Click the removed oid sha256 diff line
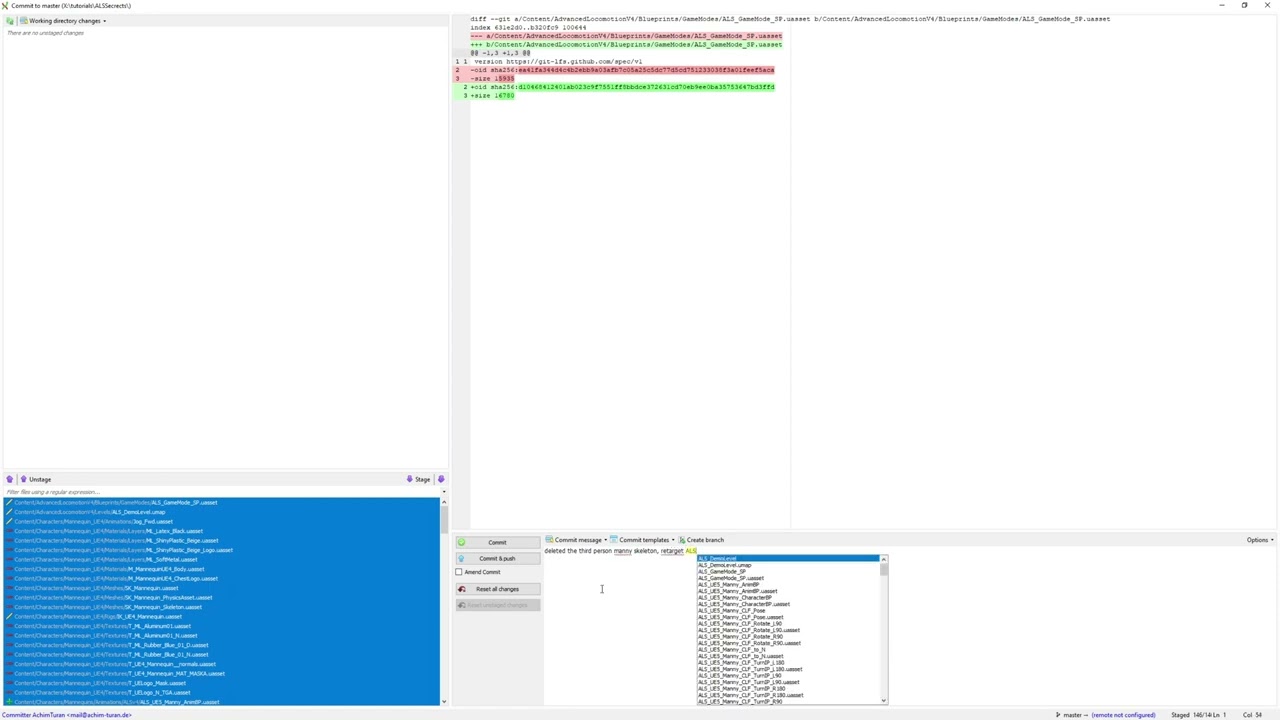Screen dimensions: 1280x720 coord(621,70)
